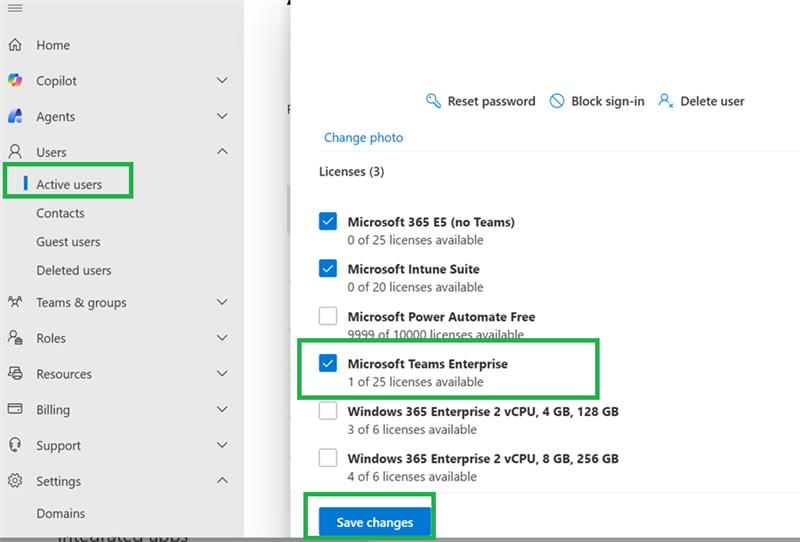Expand the Teams & groups chevron

[x=222, y=302]
